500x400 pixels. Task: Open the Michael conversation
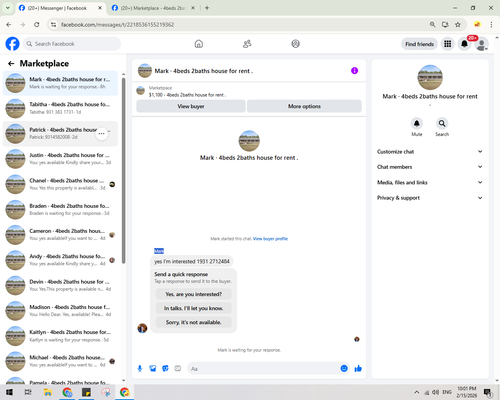coord(60,361)
